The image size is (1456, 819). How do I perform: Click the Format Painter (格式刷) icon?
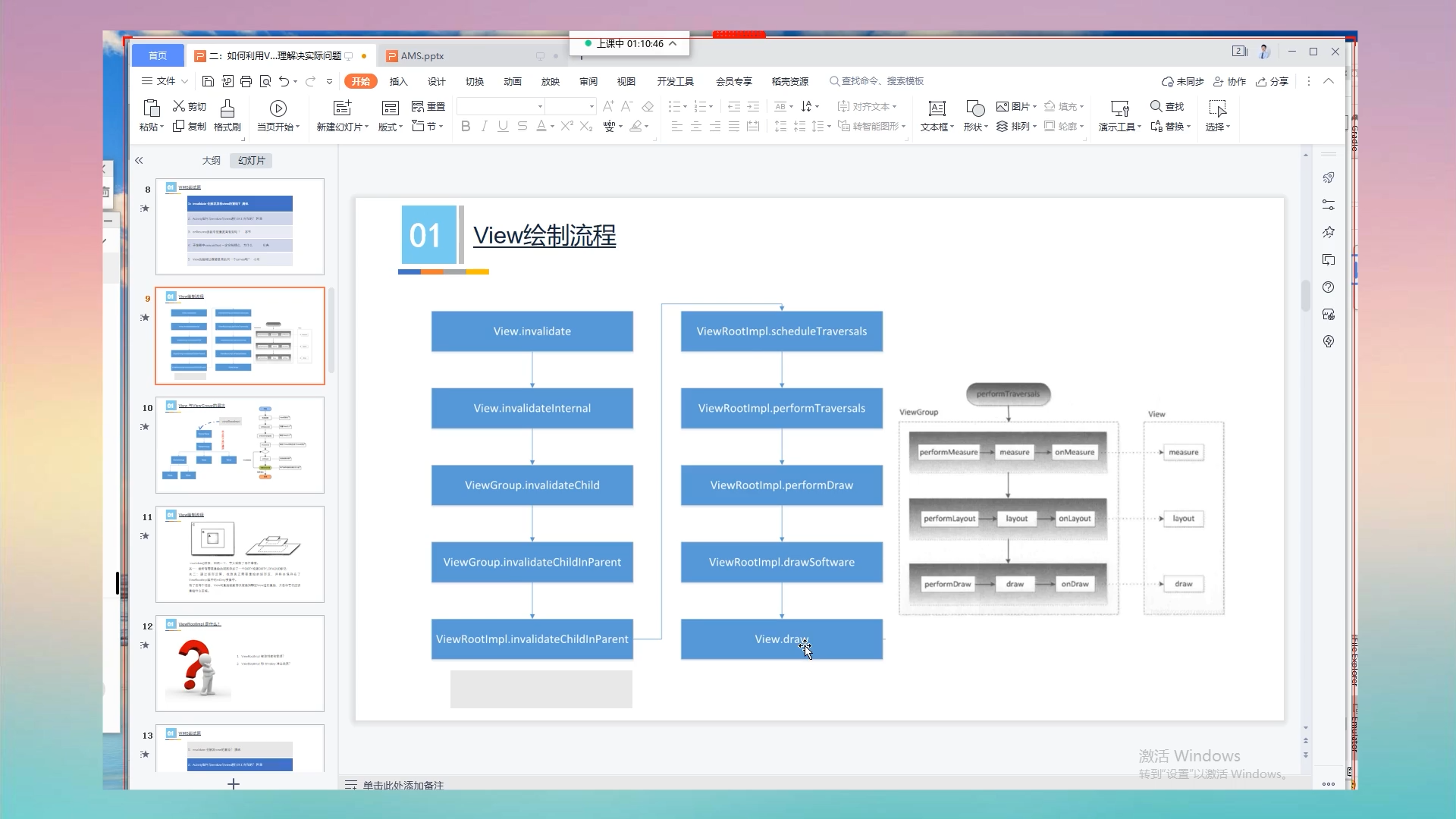227,108
